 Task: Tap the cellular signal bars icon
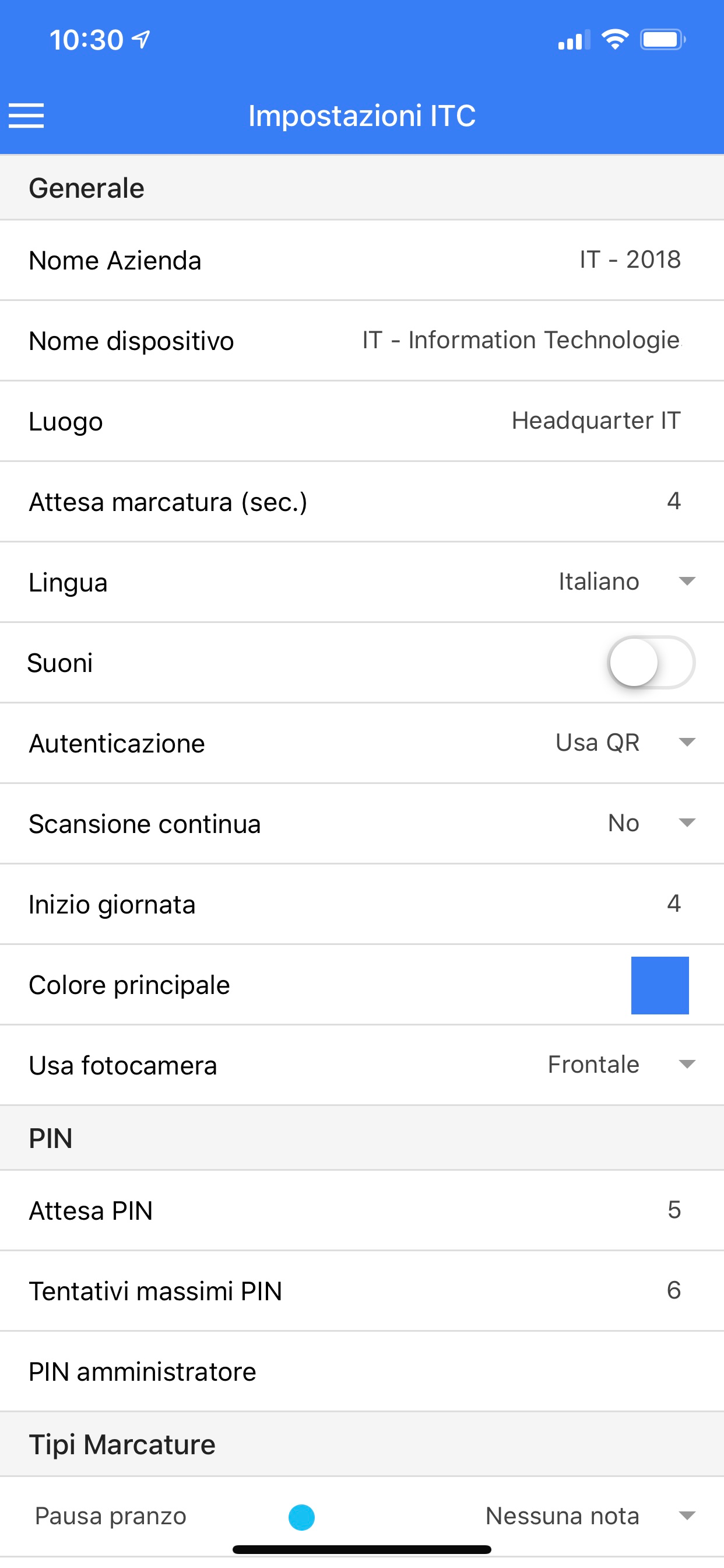pyautogui.click(x=573, y=40)
